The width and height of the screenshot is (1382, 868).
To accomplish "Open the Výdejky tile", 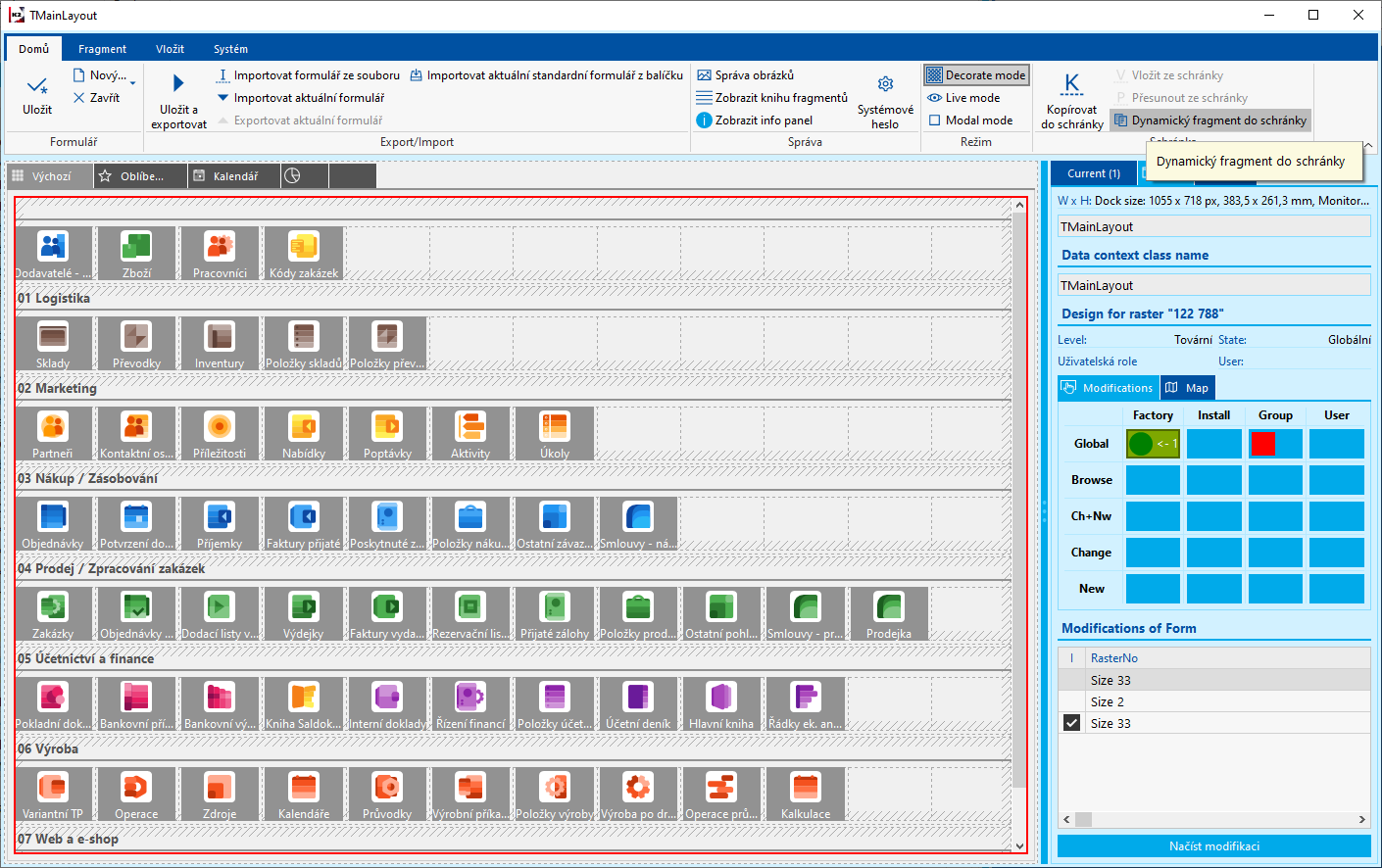I will point(304,614).
